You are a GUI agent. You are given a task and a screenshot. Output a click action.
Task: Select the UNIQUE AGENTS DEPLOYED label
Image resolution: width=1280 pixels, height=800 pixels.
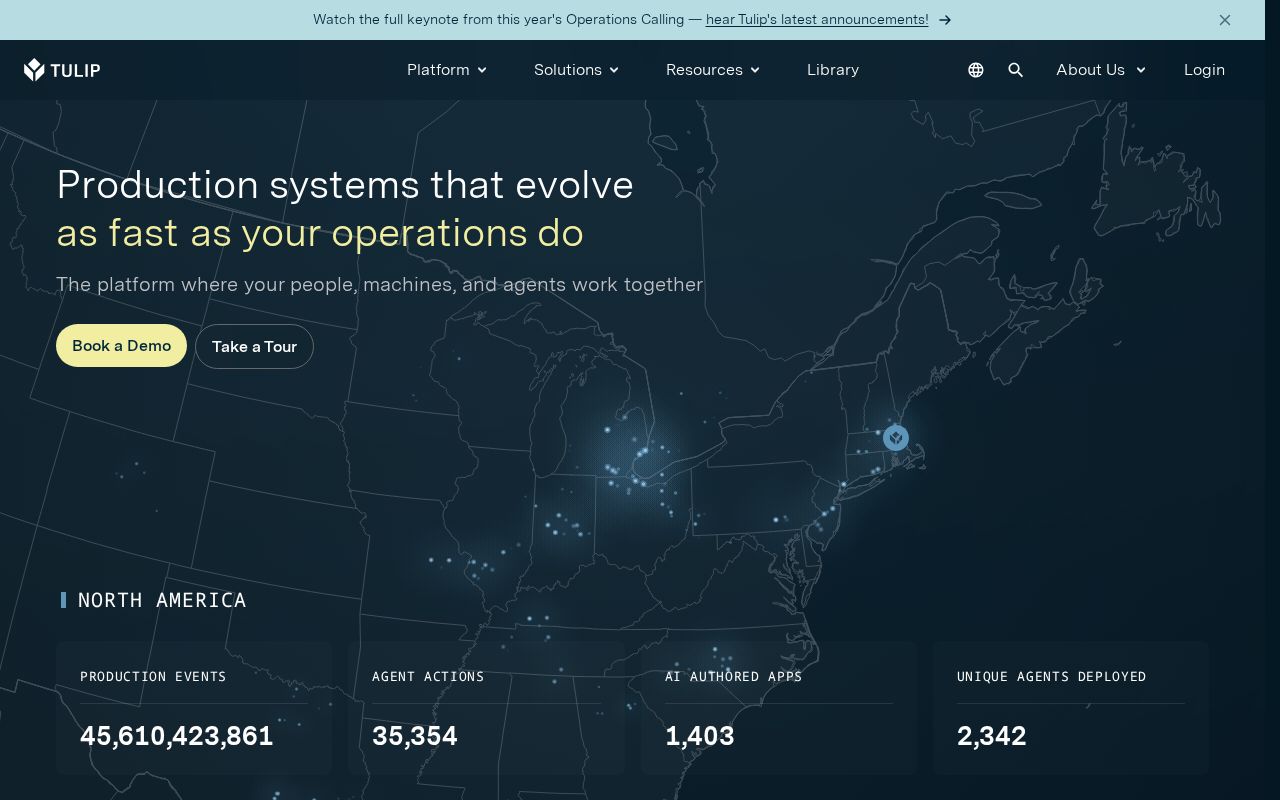pyautogui.click(x=1052, y=677)
